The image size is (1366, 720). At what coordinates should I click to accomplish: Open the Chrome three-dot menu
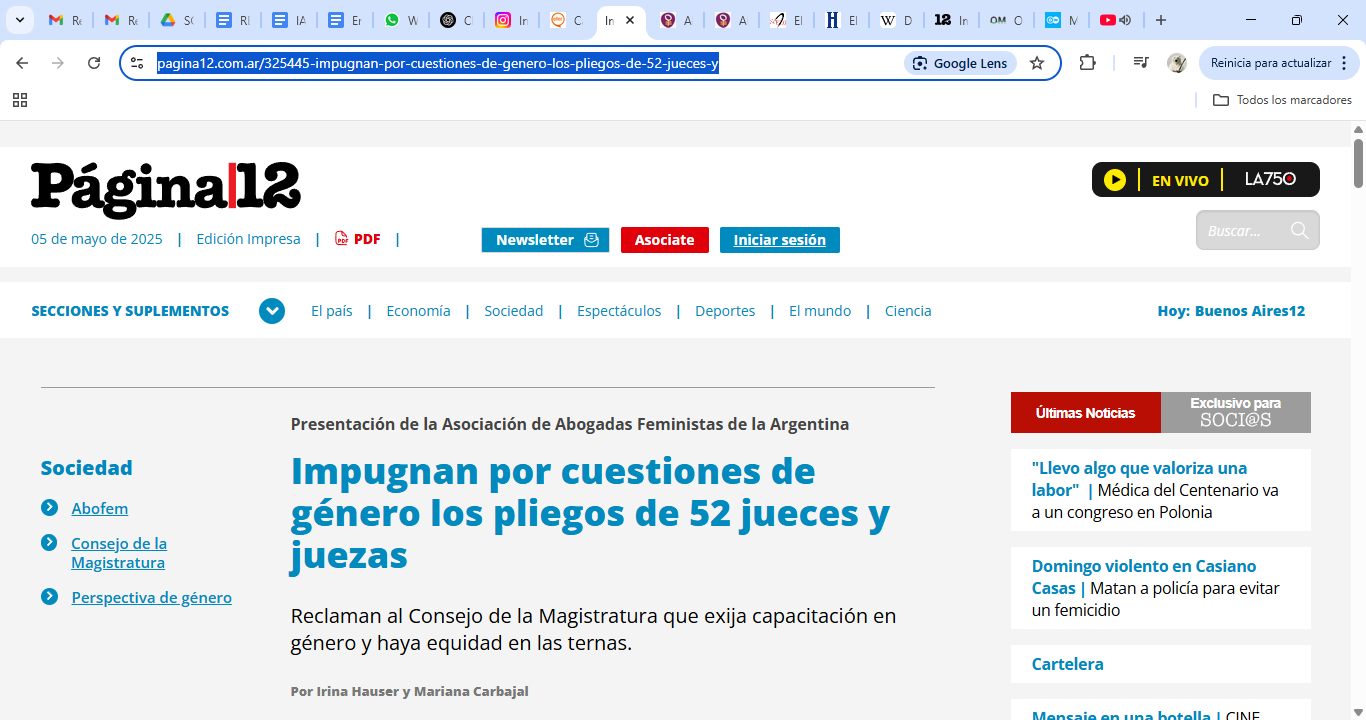pyautogui.click(x=1345, y=62)
